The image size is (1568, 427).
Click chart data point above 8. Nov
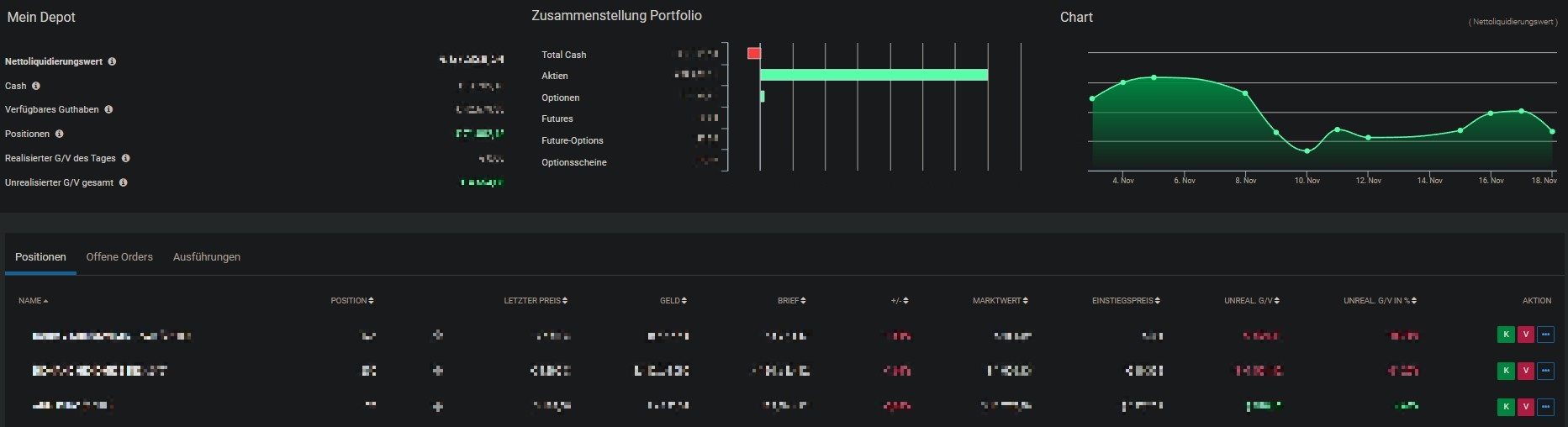coord(1245,93)
